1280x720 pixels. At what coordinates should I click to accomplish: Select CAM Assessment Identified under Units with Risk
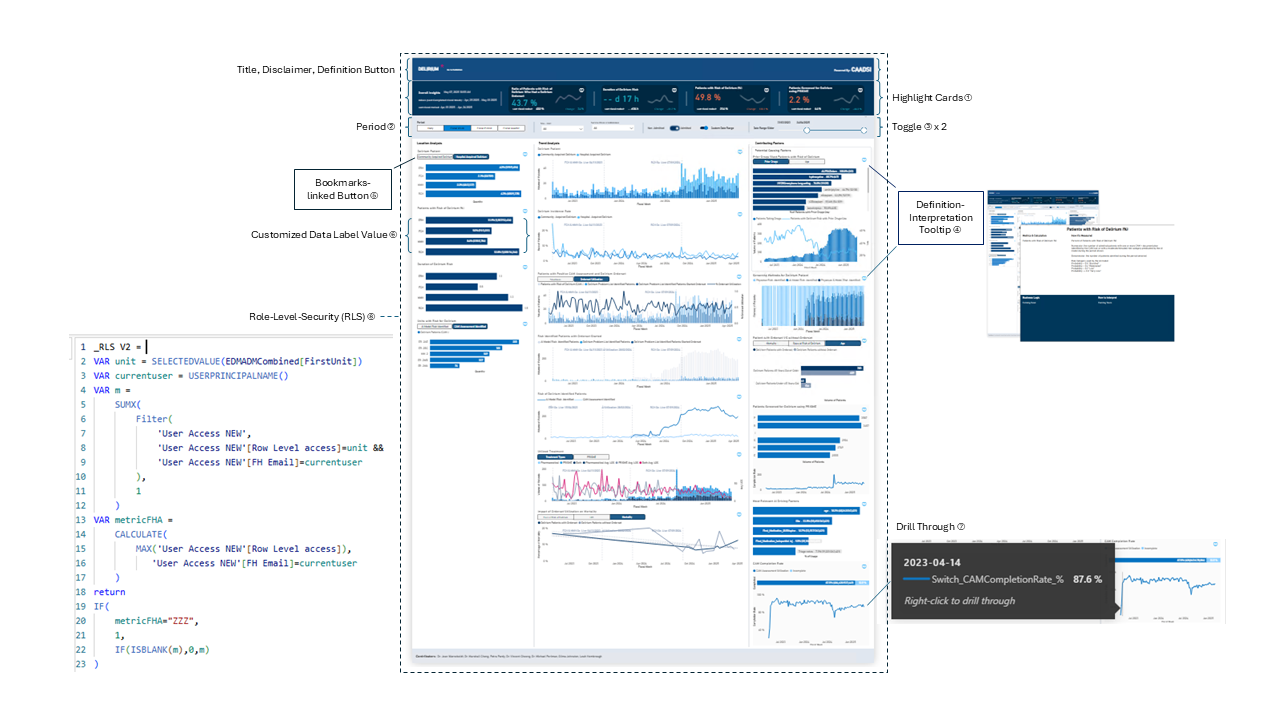470,326
